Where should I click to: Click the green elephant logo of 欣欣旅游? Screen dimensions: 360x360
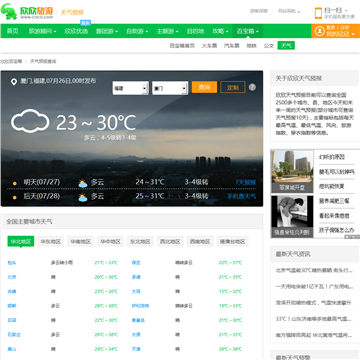(9, 12)
